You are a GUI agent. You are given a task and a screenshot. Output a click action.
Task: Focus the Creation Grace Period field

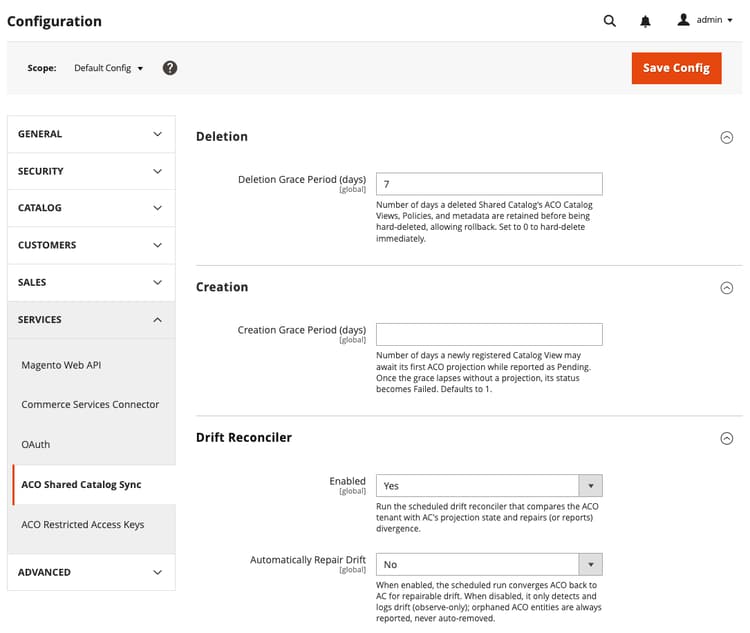click(x=489, y=334)
